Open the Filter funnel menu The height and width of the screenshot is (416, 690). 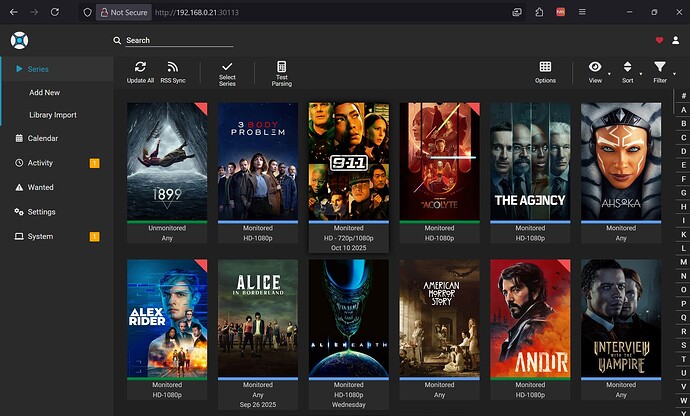pyautogui.click(x=660, y=72)
